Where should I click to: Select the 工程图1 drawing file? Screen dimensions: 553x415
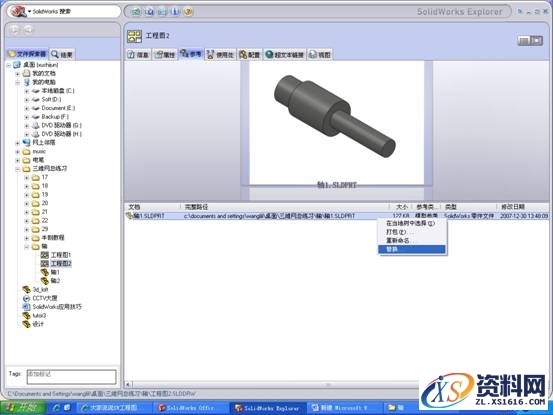56,255
